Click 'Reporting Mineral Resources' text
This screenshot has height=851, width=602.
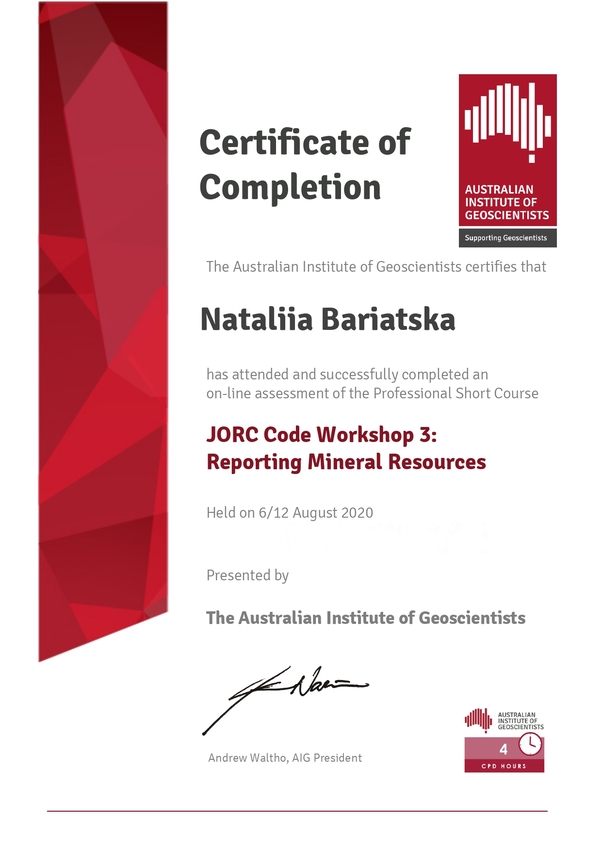point(346,462)
